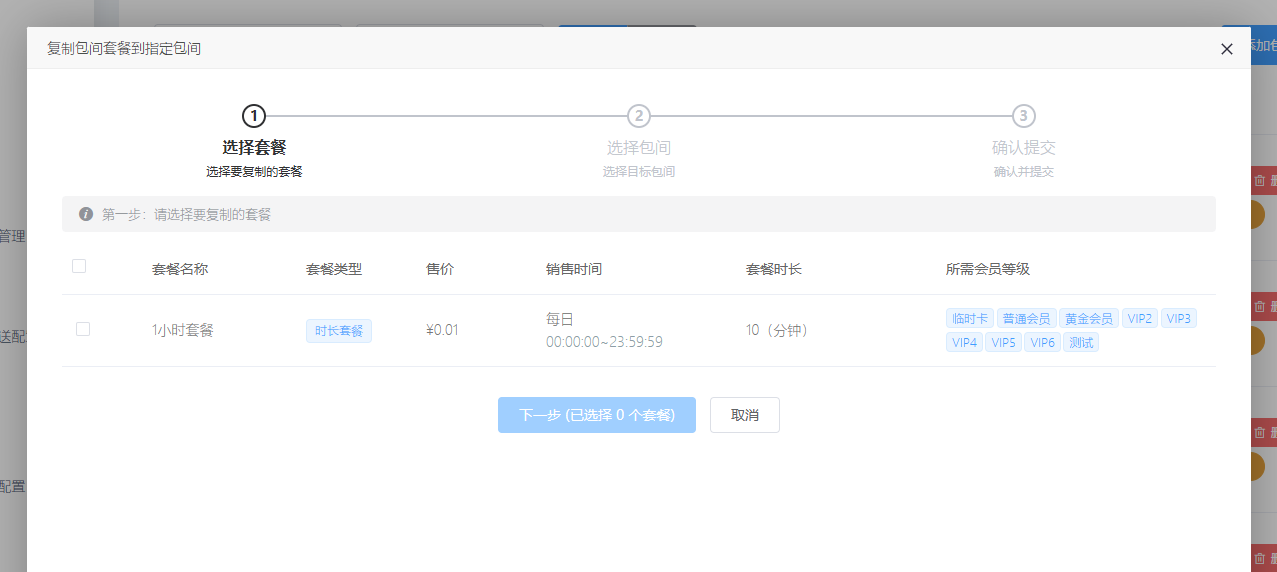The height and width of the screenshot is (572, 1277).
Task: Click the 取消 button
Action: pyautogui.click(x=745, y=415)
